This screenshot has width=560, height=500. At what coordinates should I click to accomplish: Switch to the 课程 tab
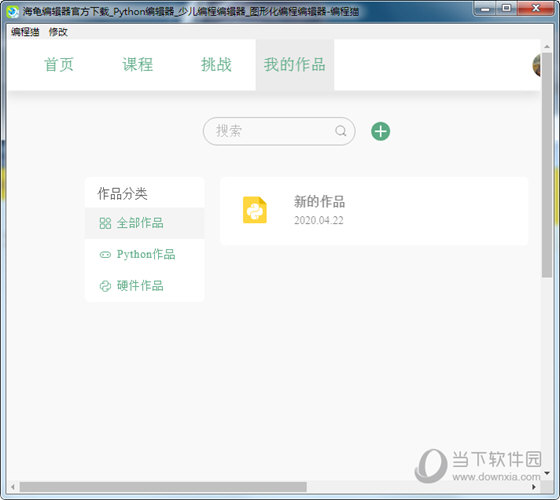tap(138, 65)
